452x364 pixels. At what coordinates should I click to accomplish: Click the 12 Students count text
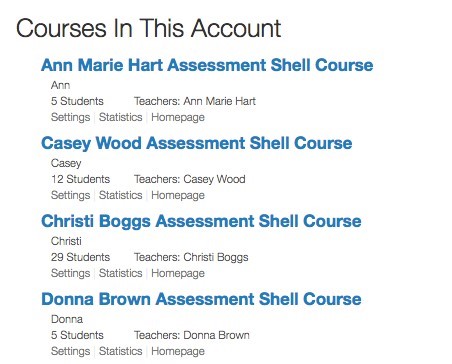point(80,179)
